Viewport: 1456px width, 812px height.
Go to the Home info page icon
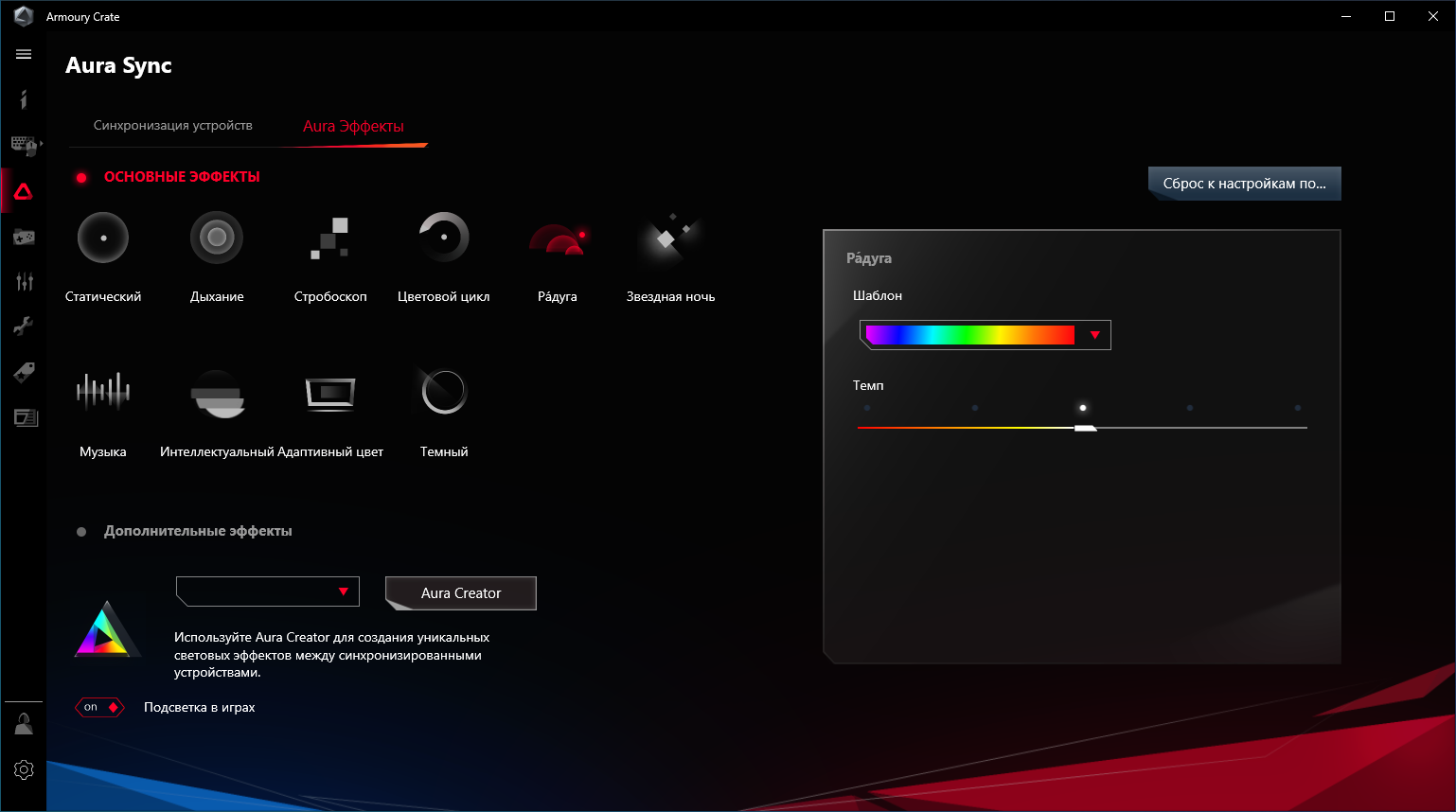tap(24, 99)
